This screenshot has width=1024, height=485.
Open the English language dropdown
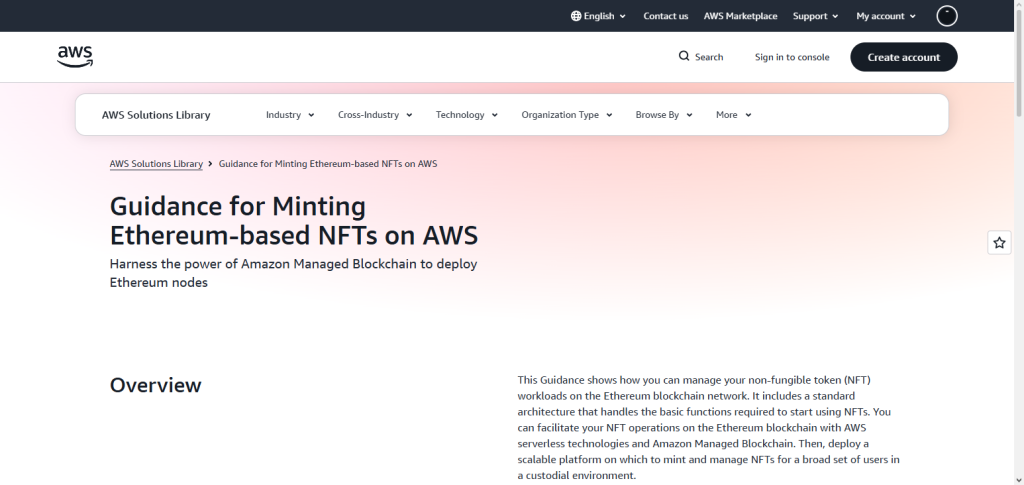(x=598, y=16)
